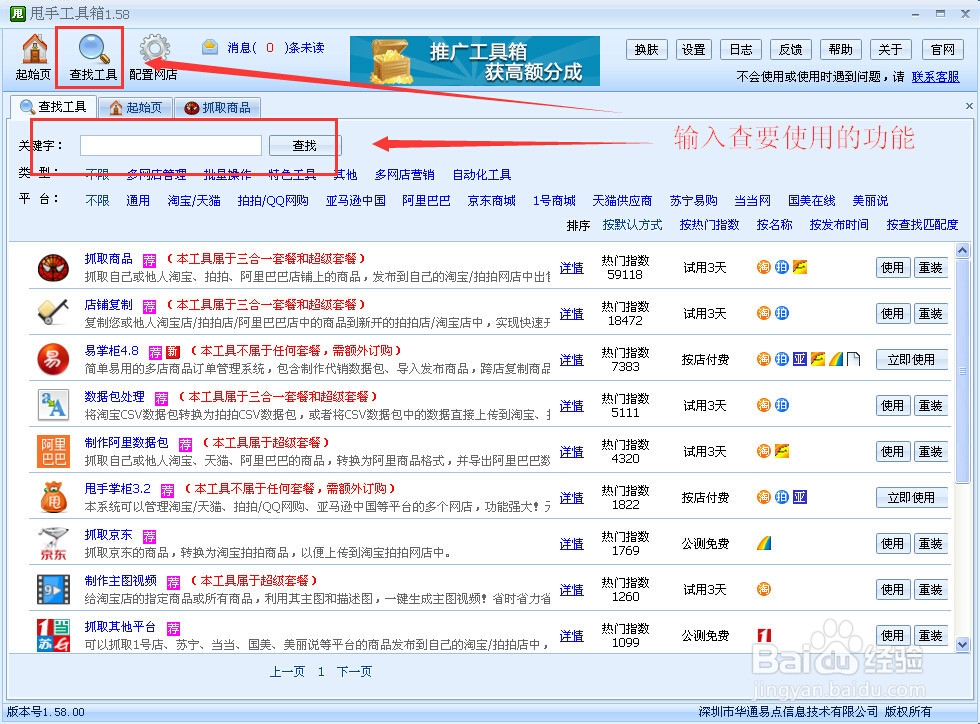Click the 联系客服 support link

coord(936,77)
